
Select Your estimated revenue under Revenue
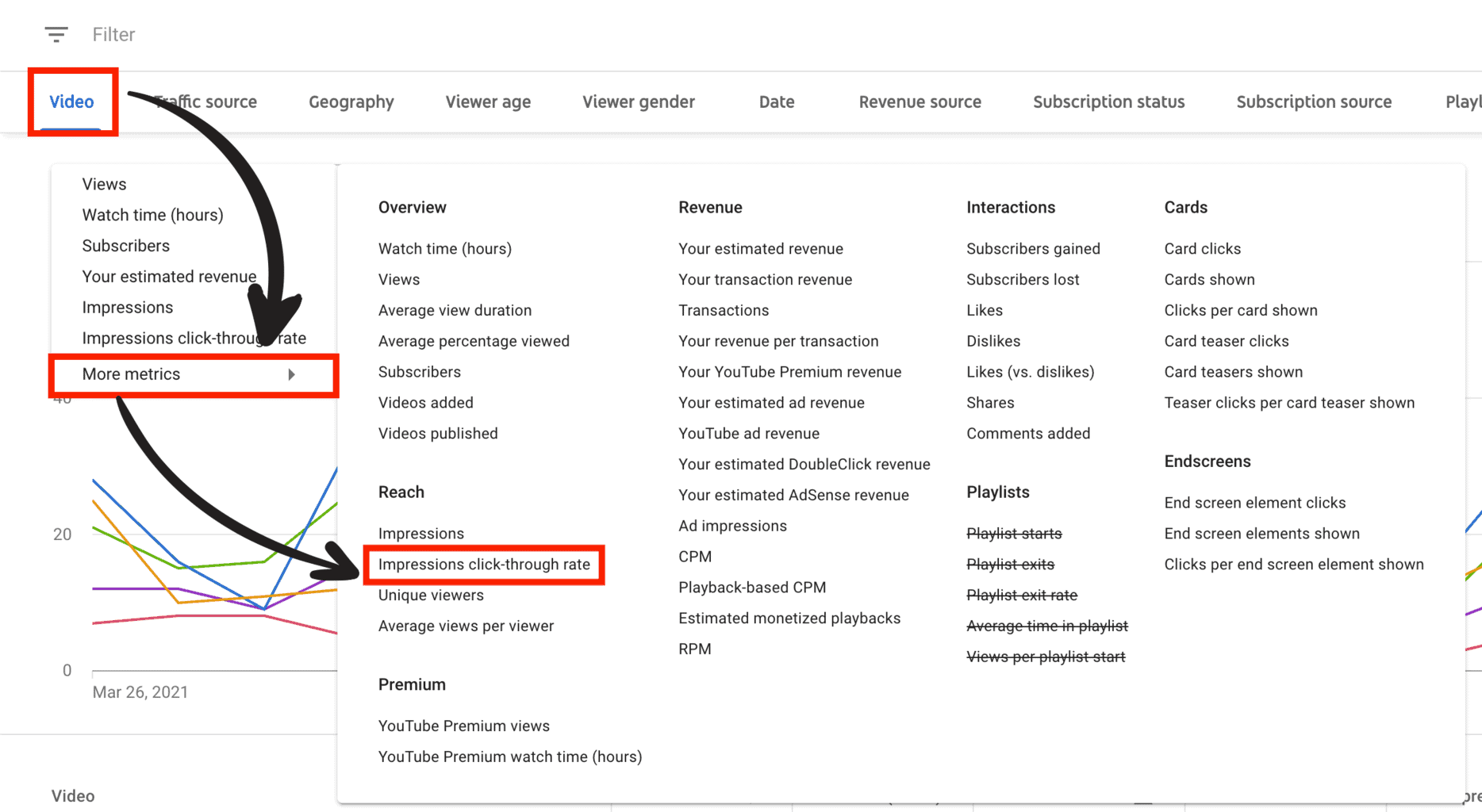pos(760,249)
